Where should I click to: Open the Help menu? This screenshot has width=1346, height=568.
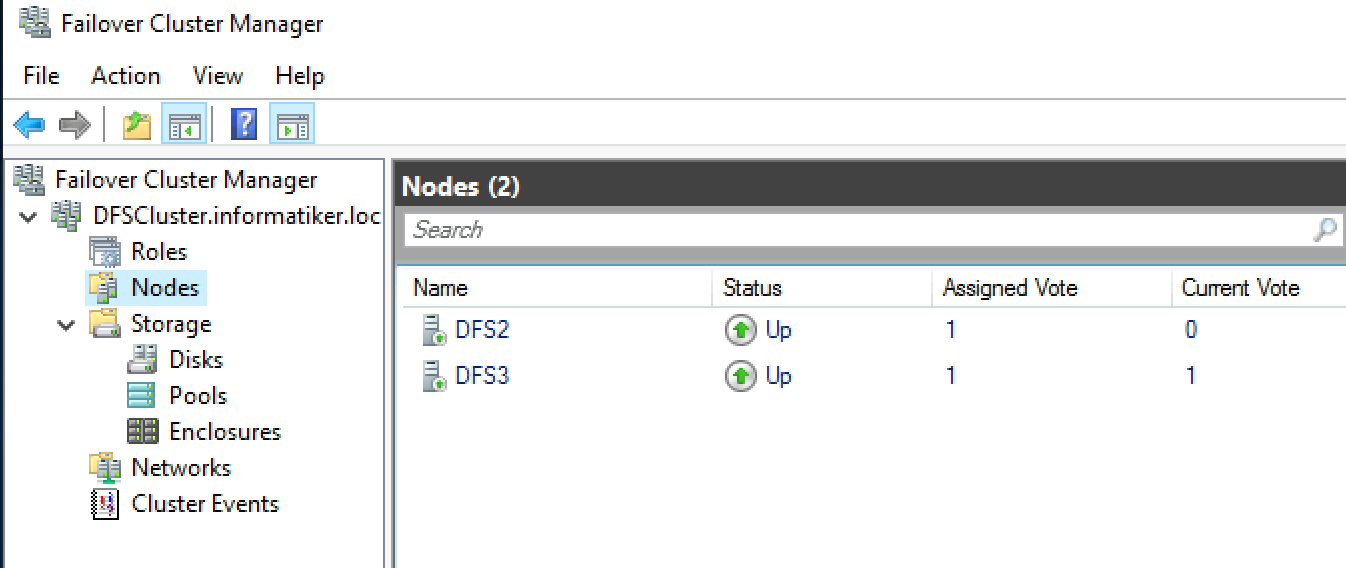(299, 76)
